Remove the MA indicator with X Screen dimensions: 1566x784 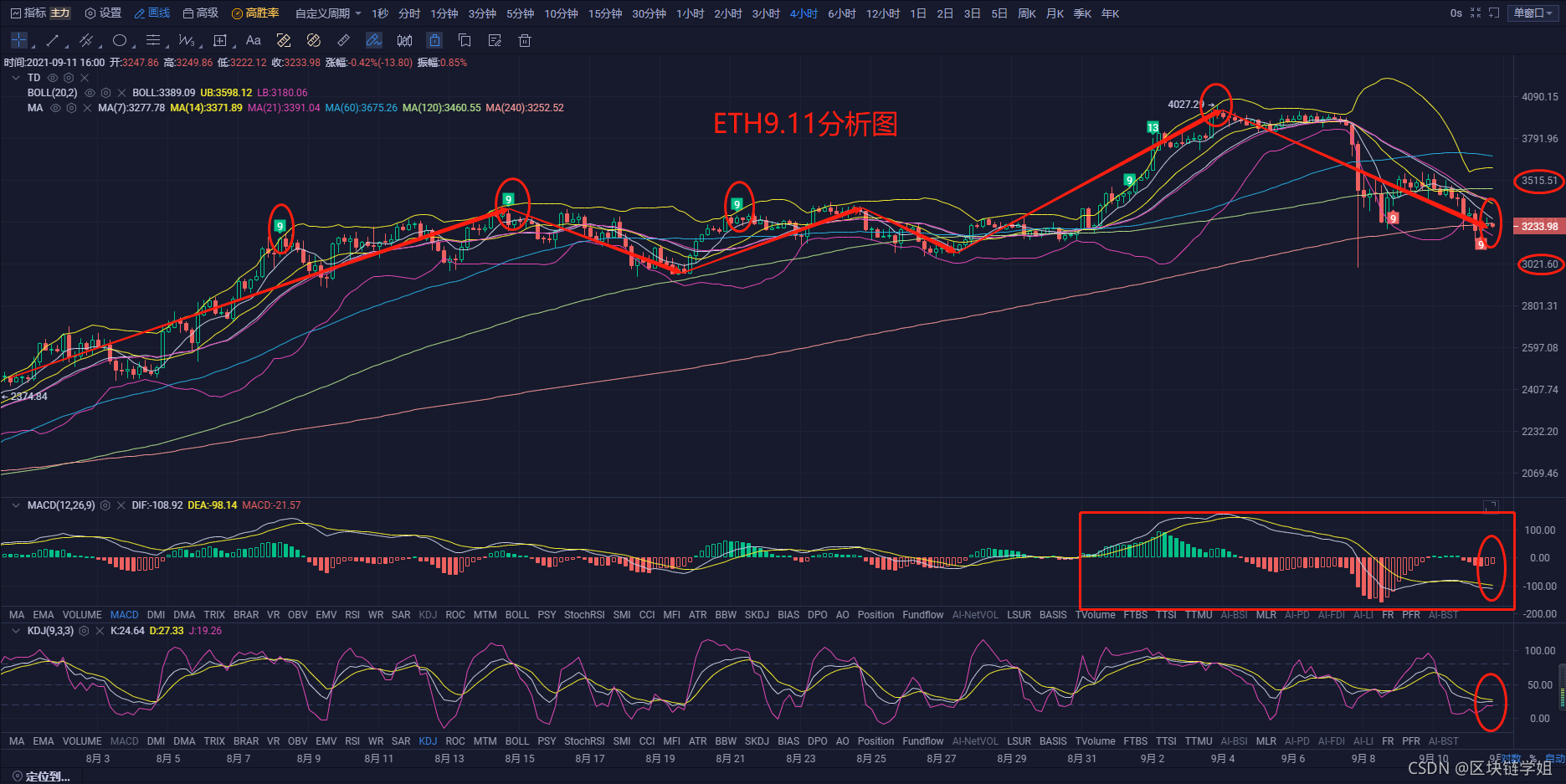[x=87, y=108]
